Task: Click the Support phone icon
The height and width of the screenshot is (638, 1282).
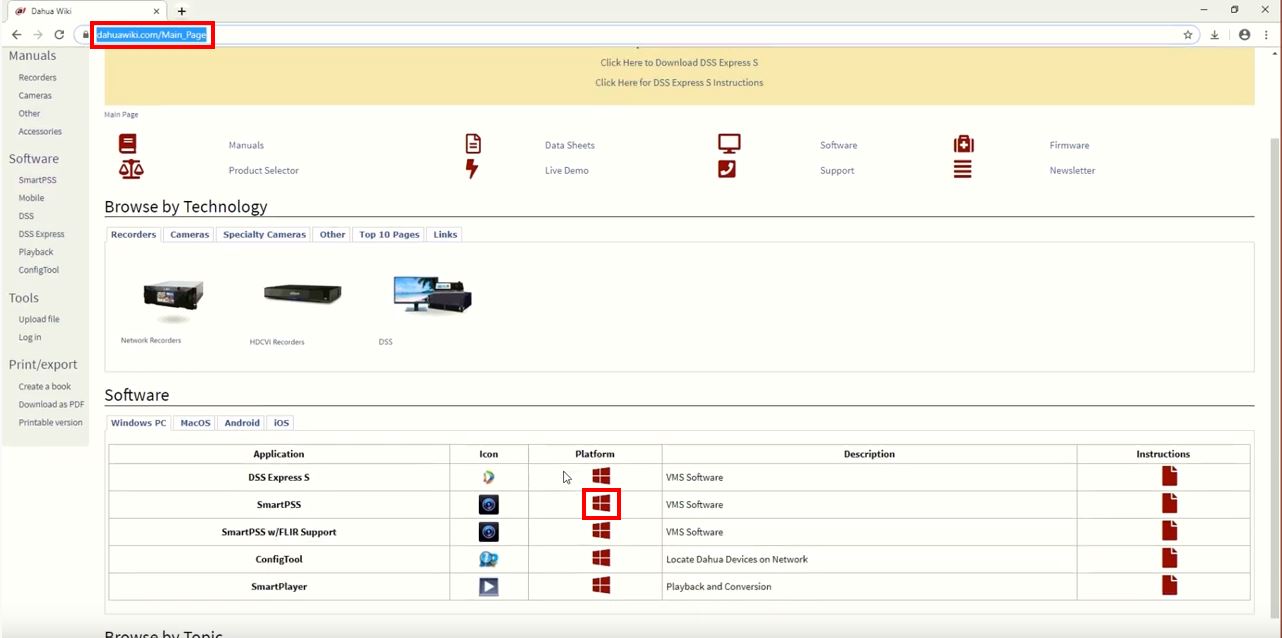Action: (x=727, y=169)
